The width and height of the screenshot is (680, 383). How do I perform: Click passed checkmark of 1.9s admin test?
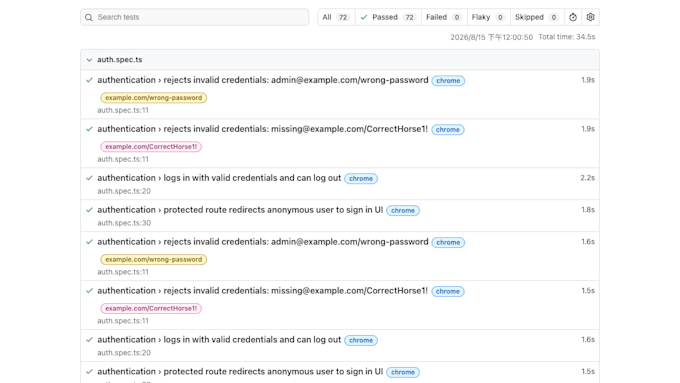tap(89, 80)
